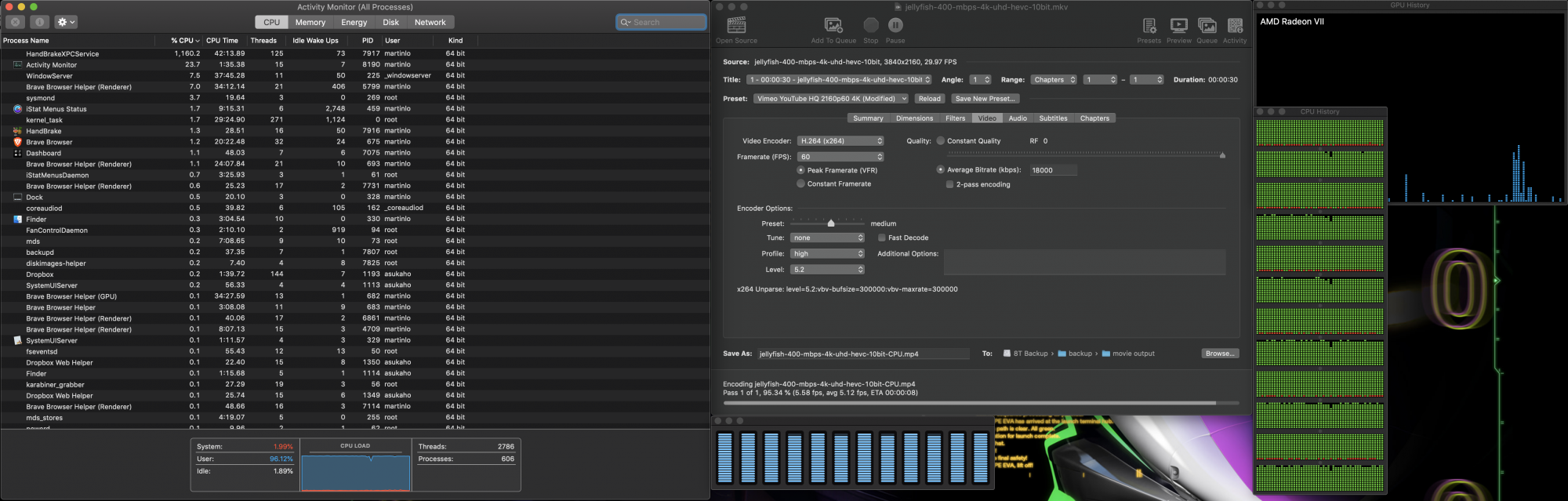This screenshot has width=1568, height=501.
Task: Select Average Bitrate radio button
Action: pos(940,169)
